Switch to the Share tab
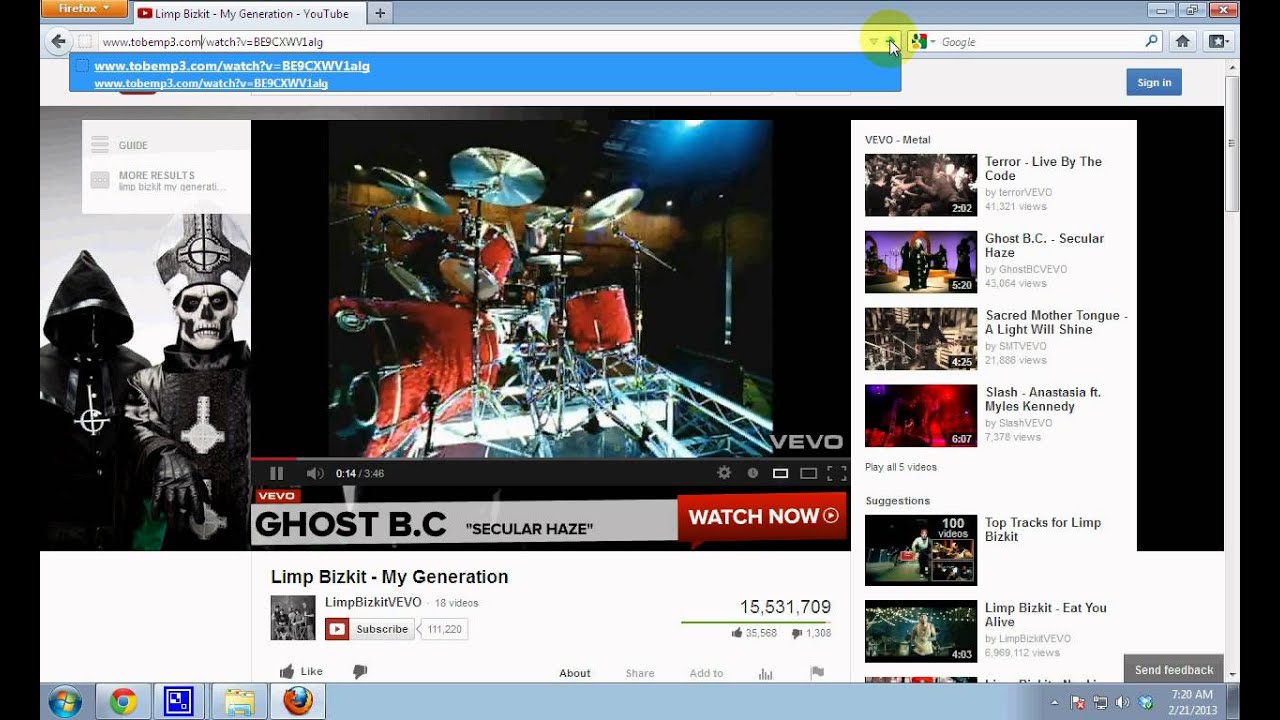The height and width of the screenshot is (720, 1280). [x=640, y=673]
